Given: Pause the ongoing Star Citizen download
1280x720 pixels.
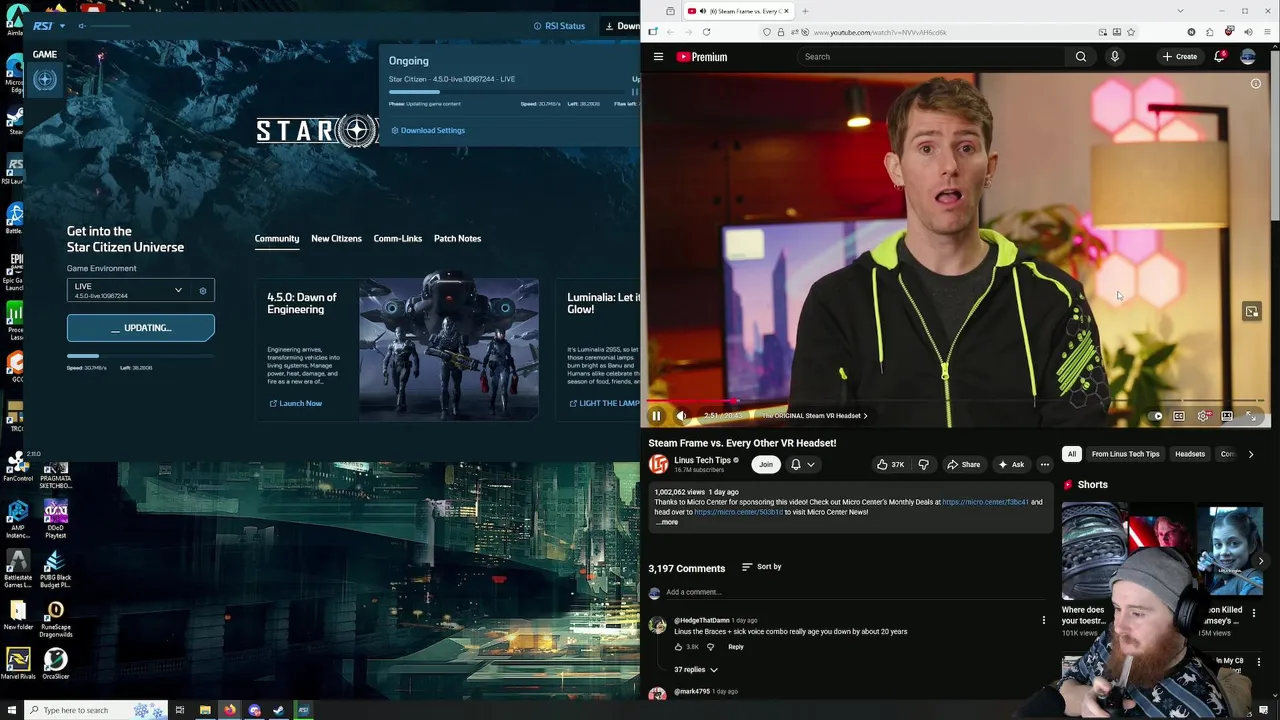Looking at the screenshot, I should 634,92.
